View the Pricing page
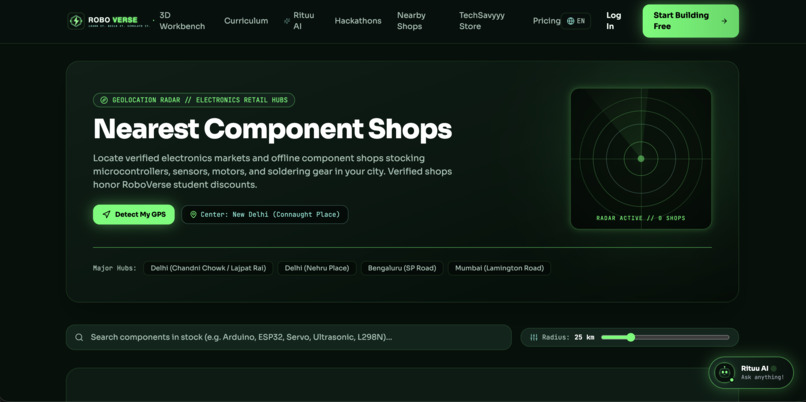The width and height of the screenshot is (806, 402). (x=546, y=21)
